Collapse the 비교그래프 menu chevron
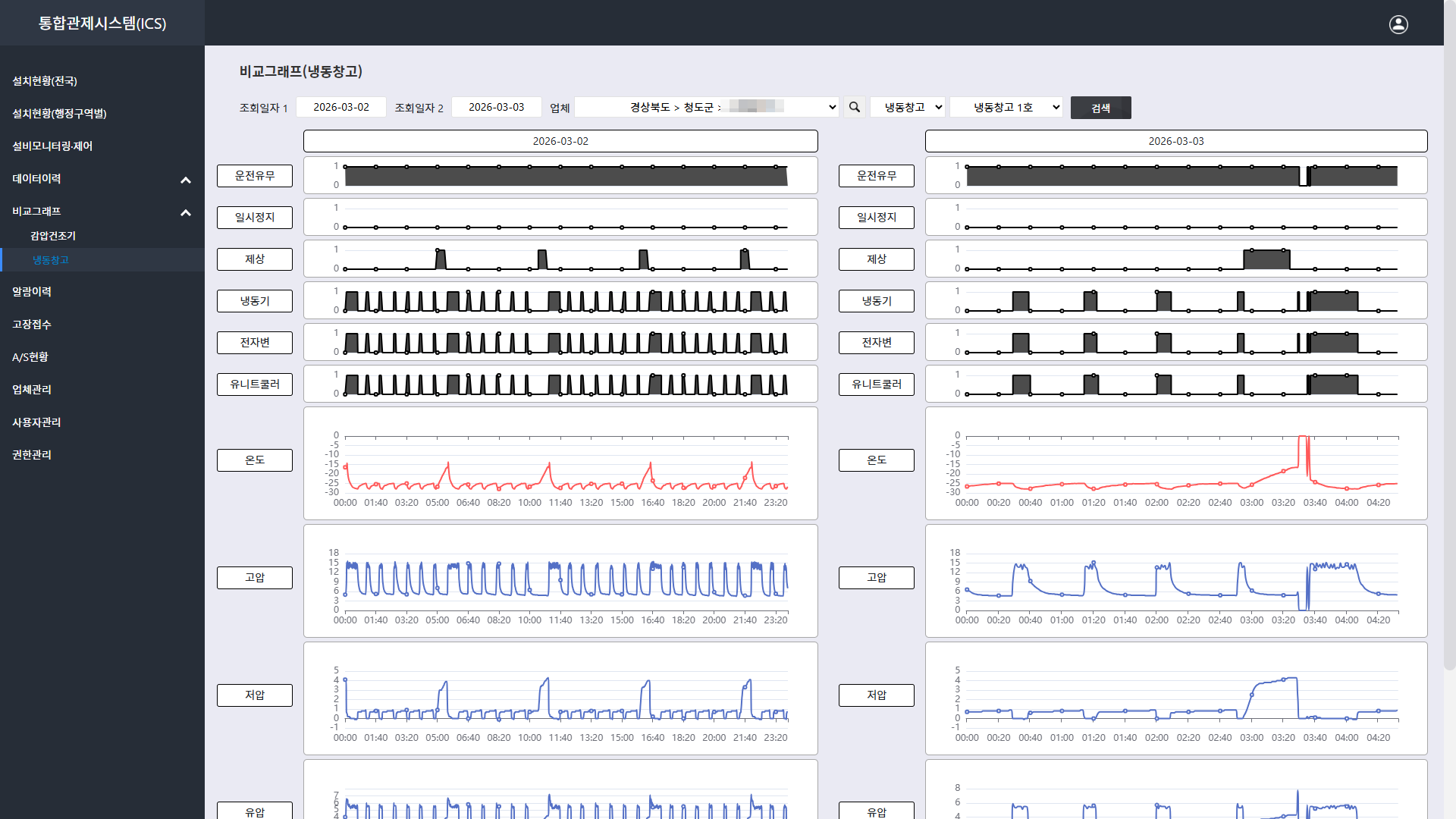Image resolution: width=1456 pixels, height=819 pixels. tap(186, 212)
